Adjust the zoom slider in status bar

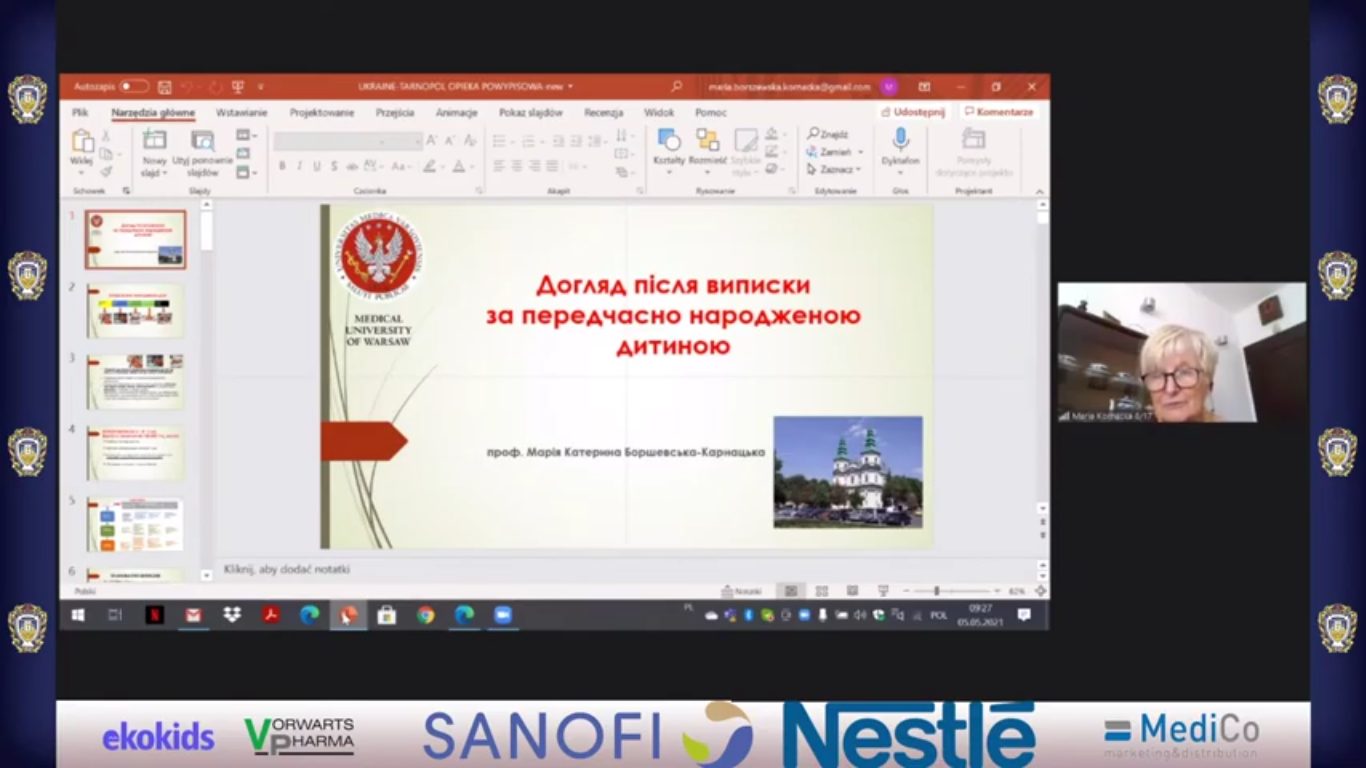pyautogui.click(x=936, y=591)
